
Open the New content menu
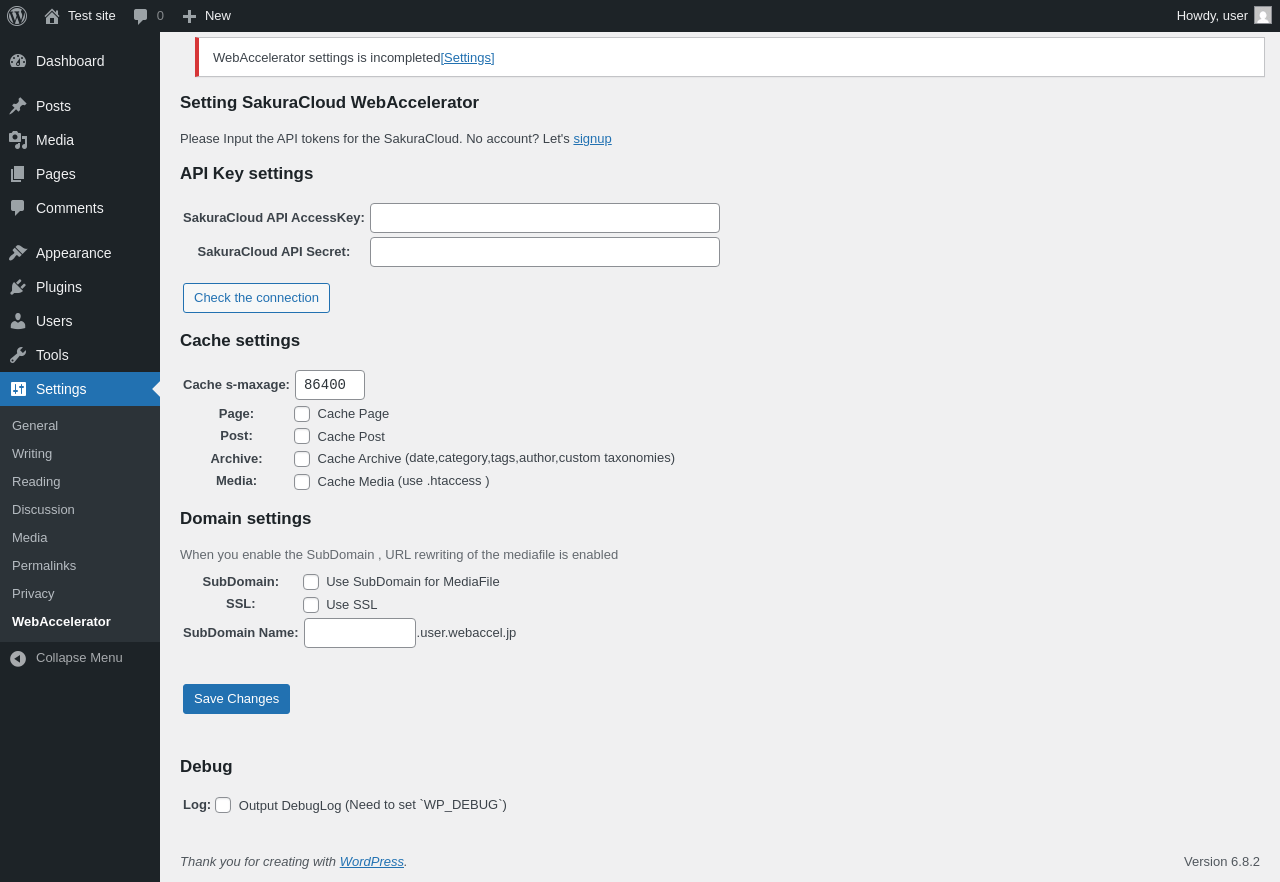(206, 16)
